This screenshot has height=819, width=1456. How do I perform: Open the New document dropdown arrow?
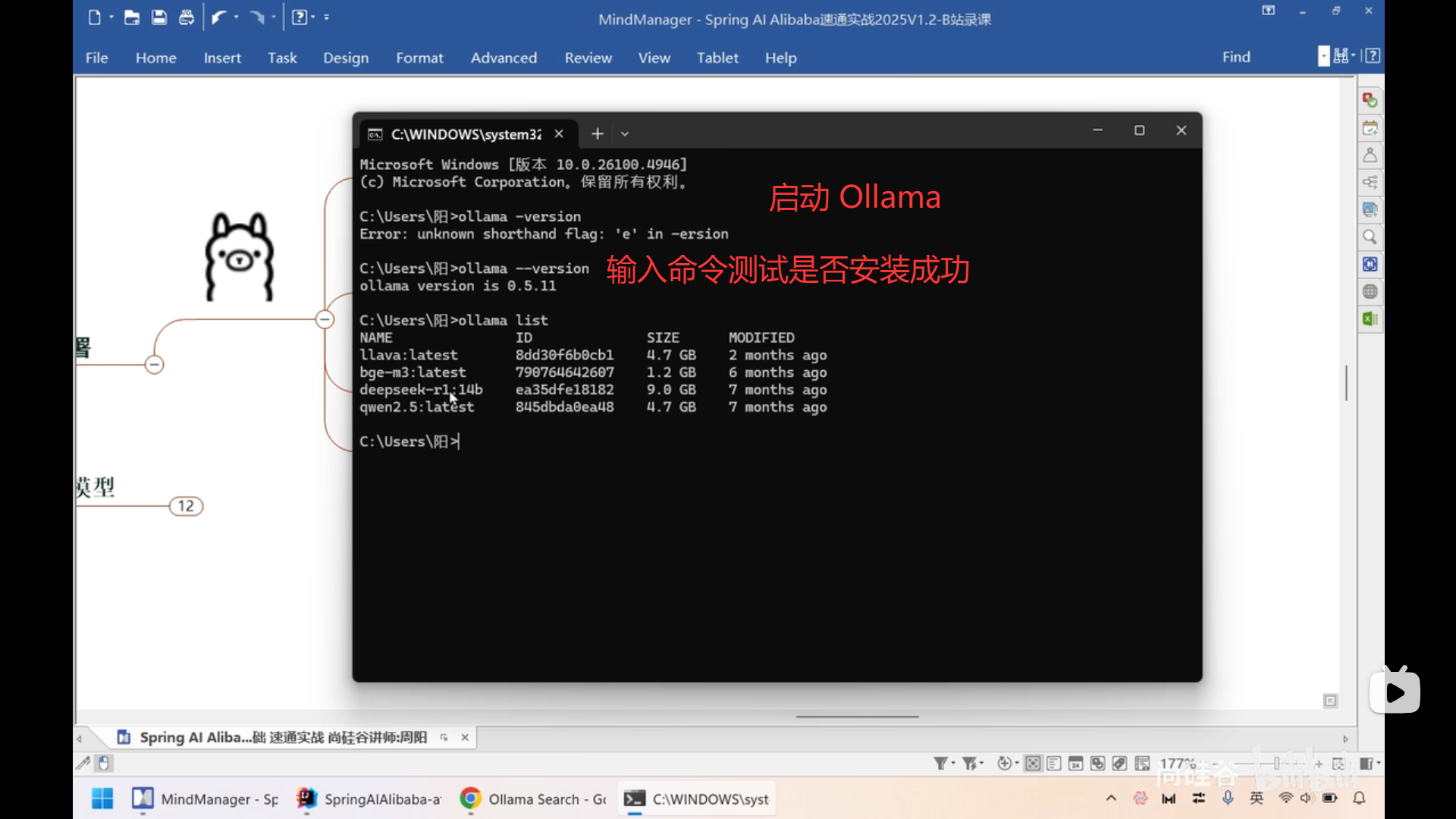click(111, 17)
